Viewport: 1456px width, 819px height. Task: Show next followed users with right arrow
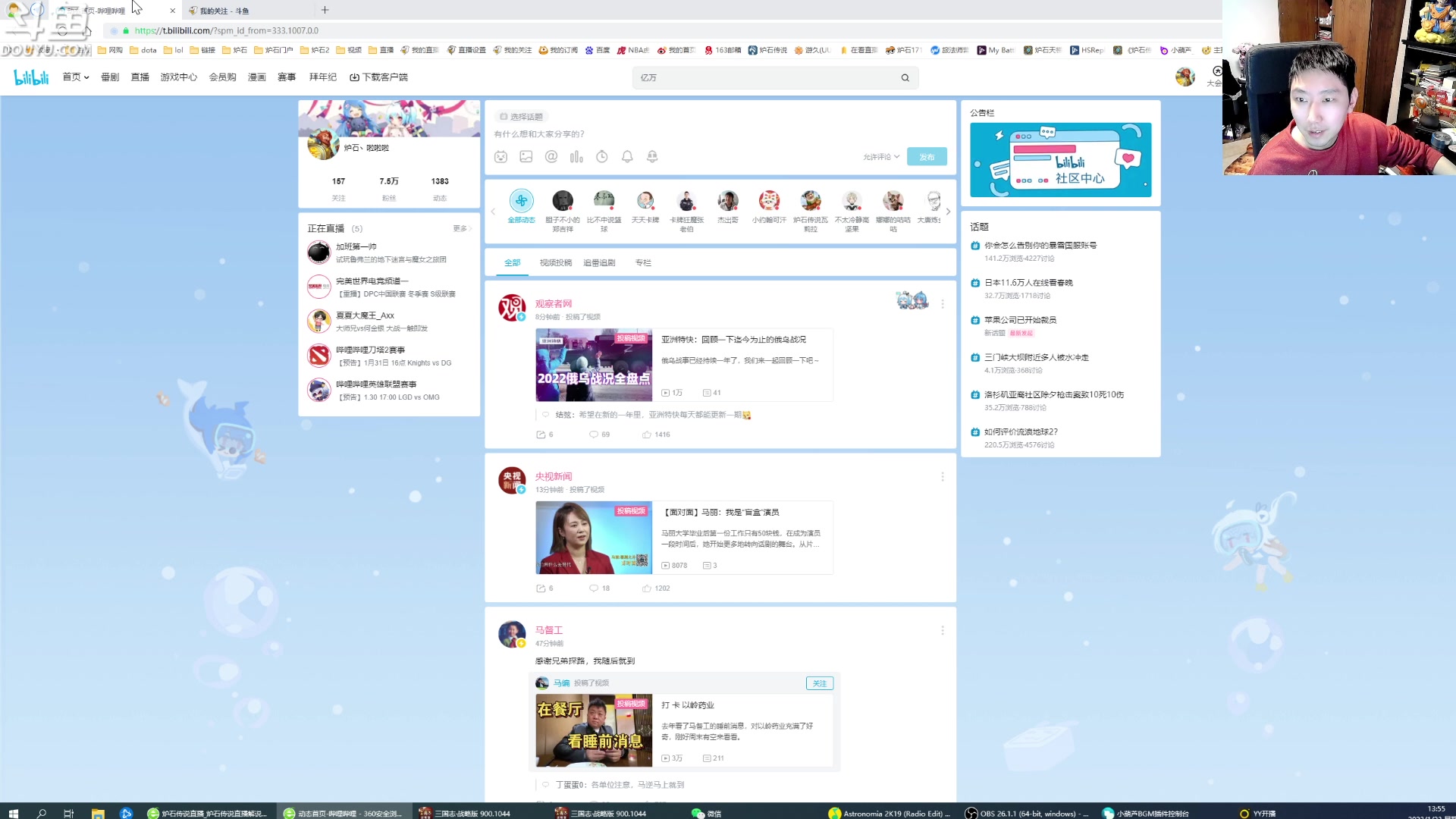point(948,212)
